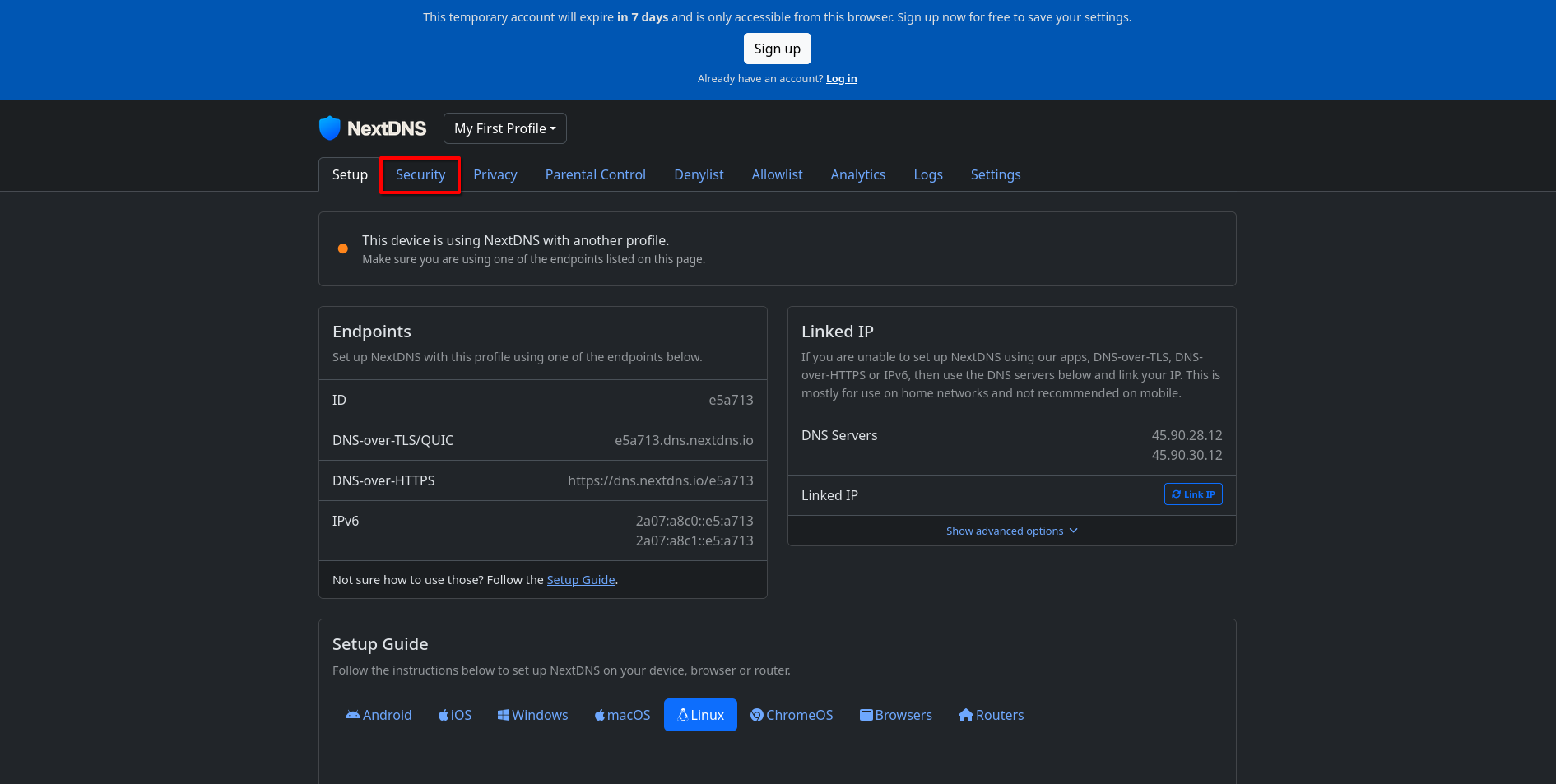1556x784 pixels.
Task: Open the Denylist tab
Action: (699, 174)
